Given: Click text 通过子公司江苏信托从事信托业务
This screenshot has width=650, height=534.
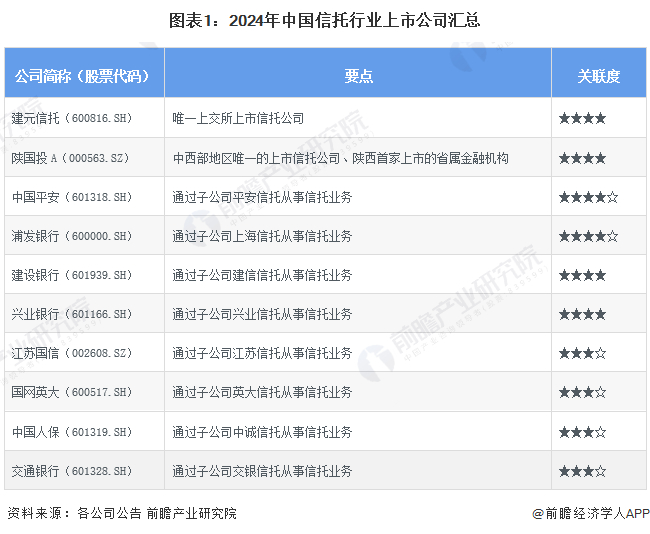Looking at the screenshot, I should tap(262, 353).
